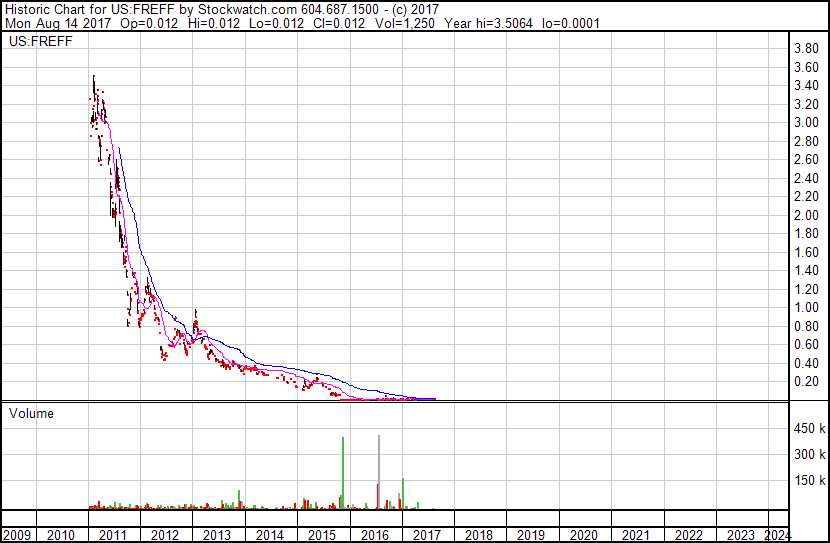Image resolution: width=830 pixels, height=543 pixels.
Task: Click the Year hi=3.5064 value
Action: pyautogui.click(x=488, y=24)
